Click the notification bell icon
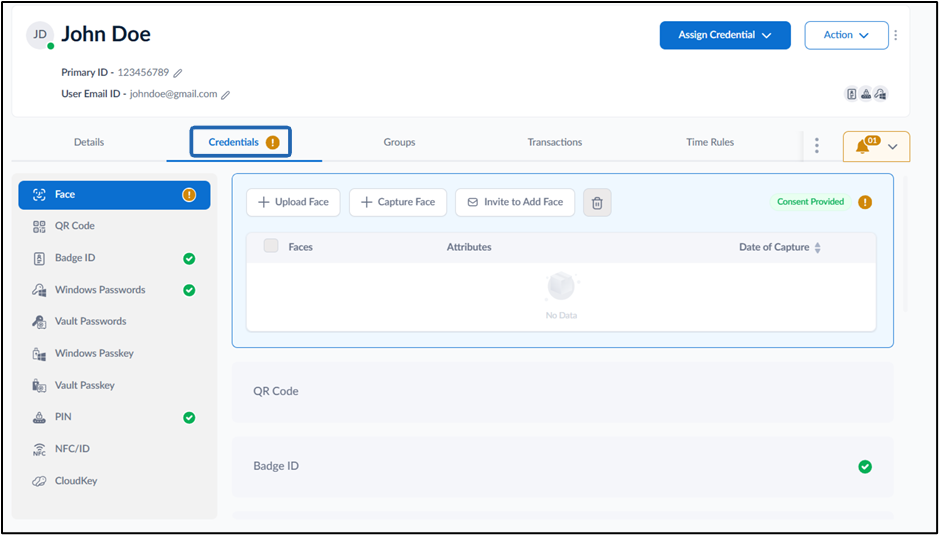Screen dimensions: 939x535 coord(862,146)
